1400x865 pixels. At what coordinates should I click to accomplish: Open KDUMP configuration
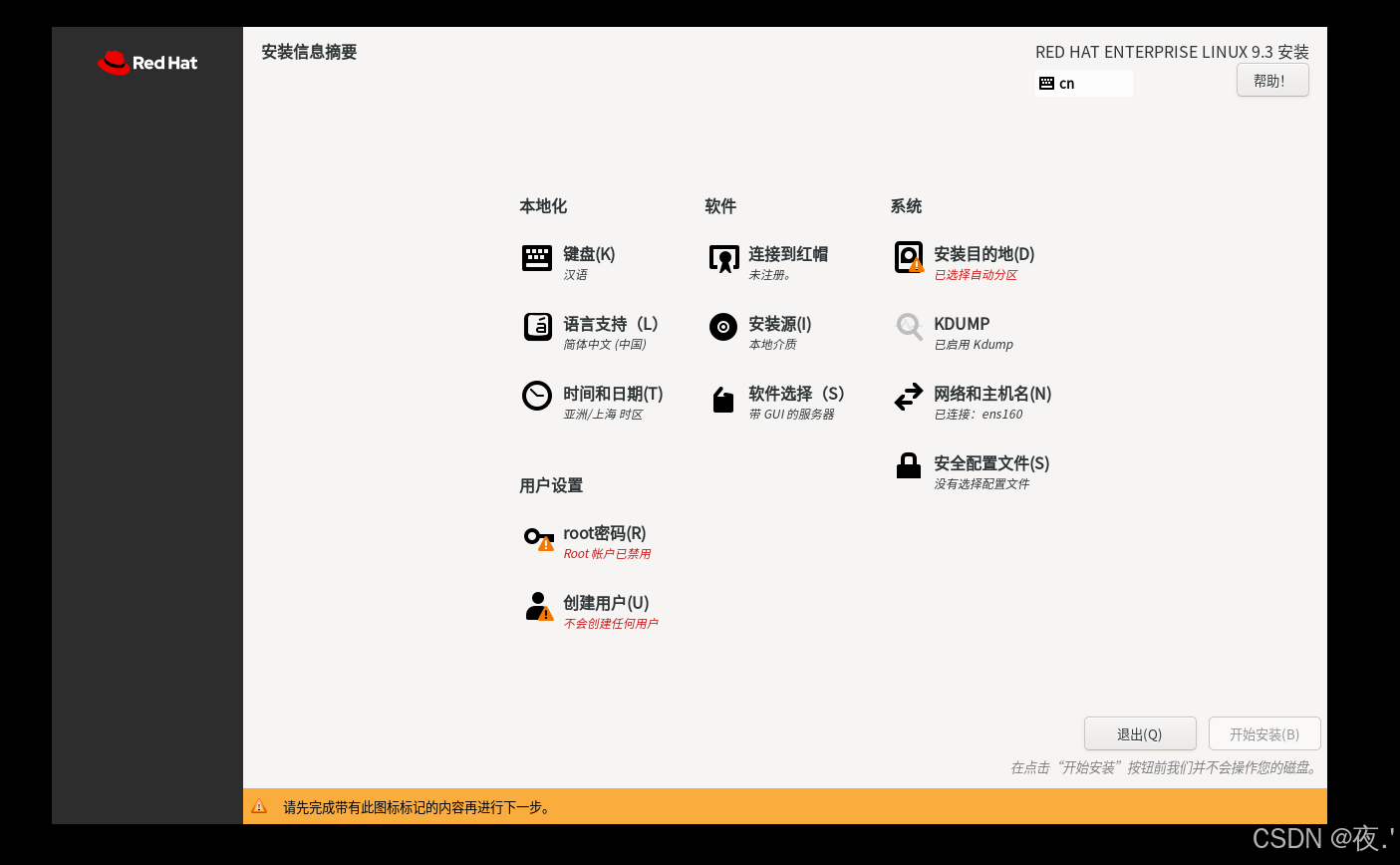pos(962,324)
